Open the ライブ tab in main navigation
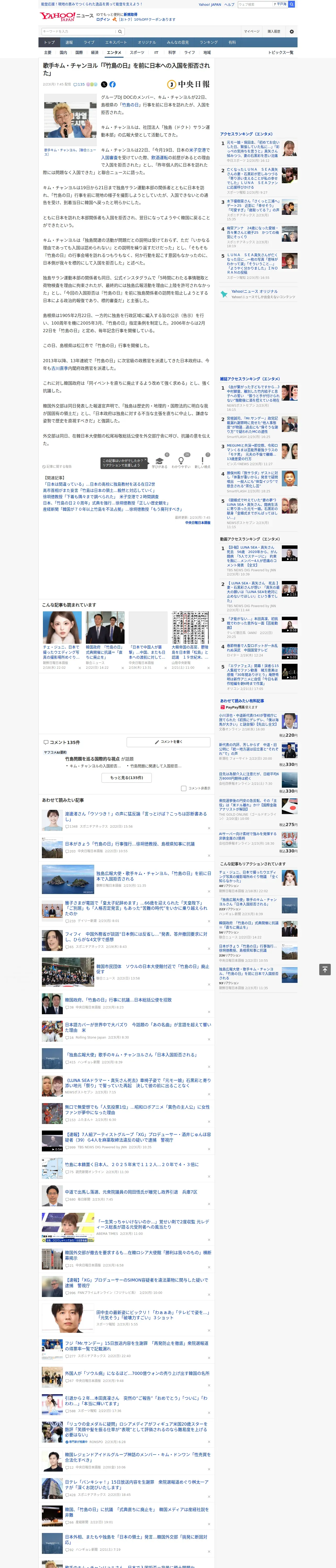336x1568 pixels. [x=89, y=43]
